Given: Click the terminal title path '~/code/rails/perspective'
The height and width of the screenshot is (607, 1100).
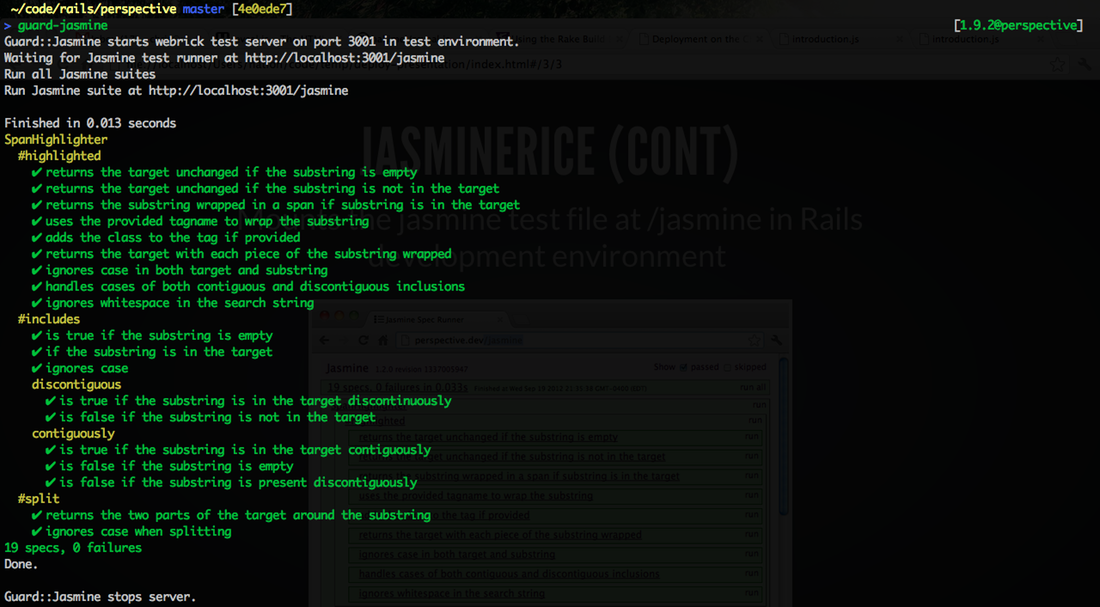Looking at the screenshot, I should pos(93,9).
